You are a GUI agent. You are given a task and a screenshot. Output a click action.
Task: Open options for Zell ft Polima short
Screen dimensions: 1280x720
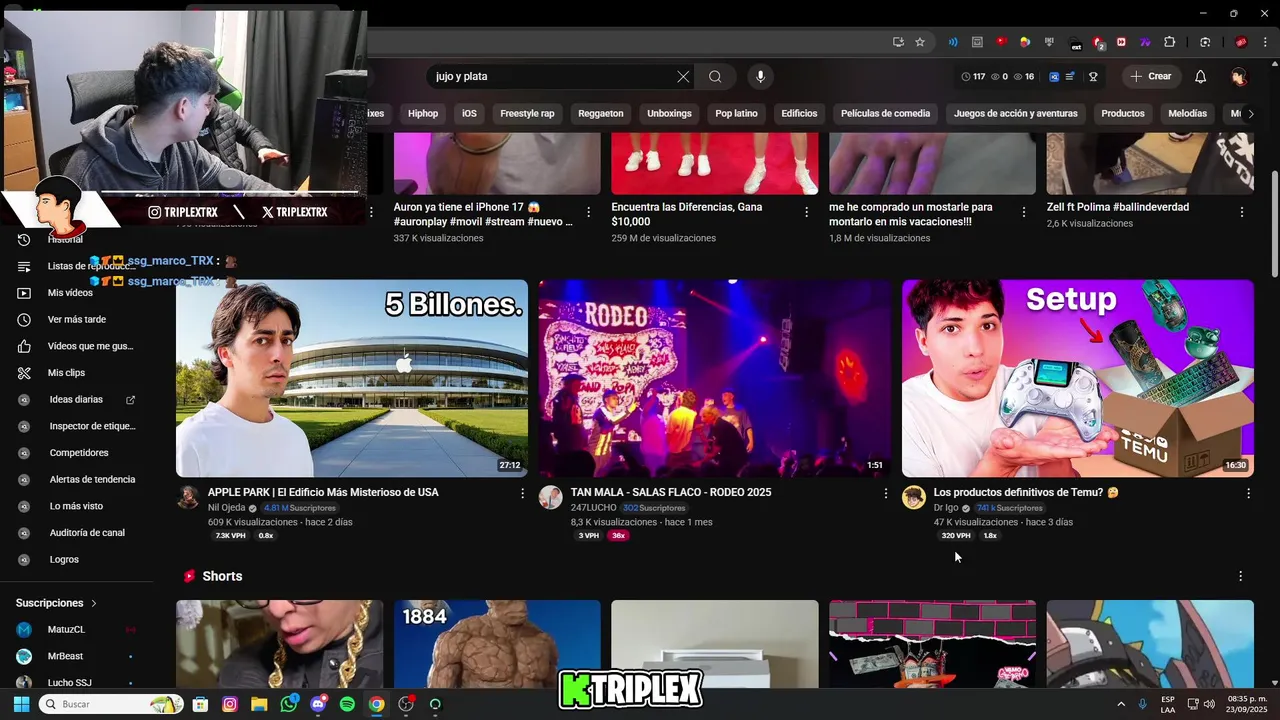pos(1241,212)
